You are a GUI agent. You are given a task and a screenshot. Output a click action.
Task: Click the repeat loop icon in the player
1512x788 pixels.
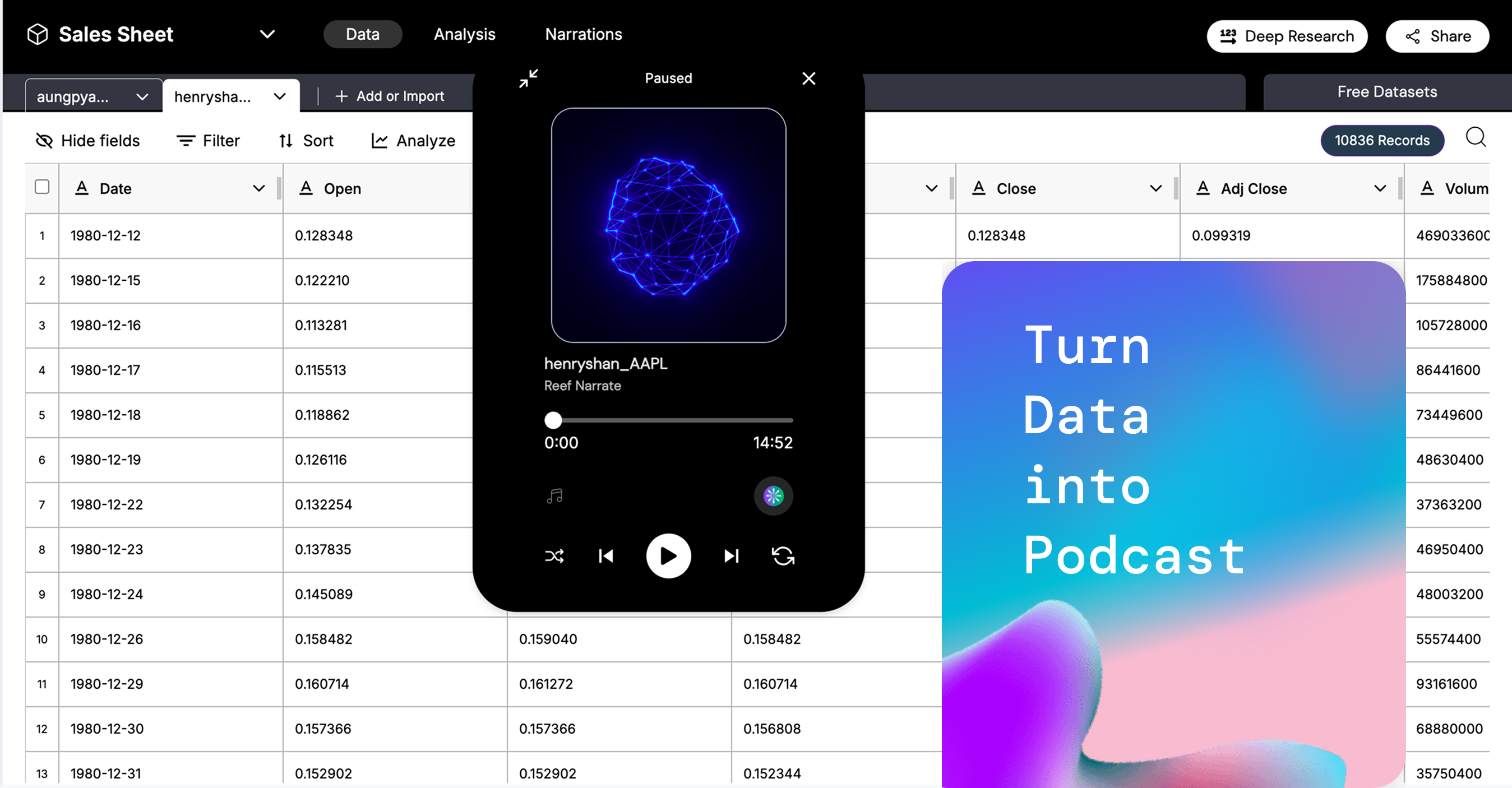coord(783,555)
